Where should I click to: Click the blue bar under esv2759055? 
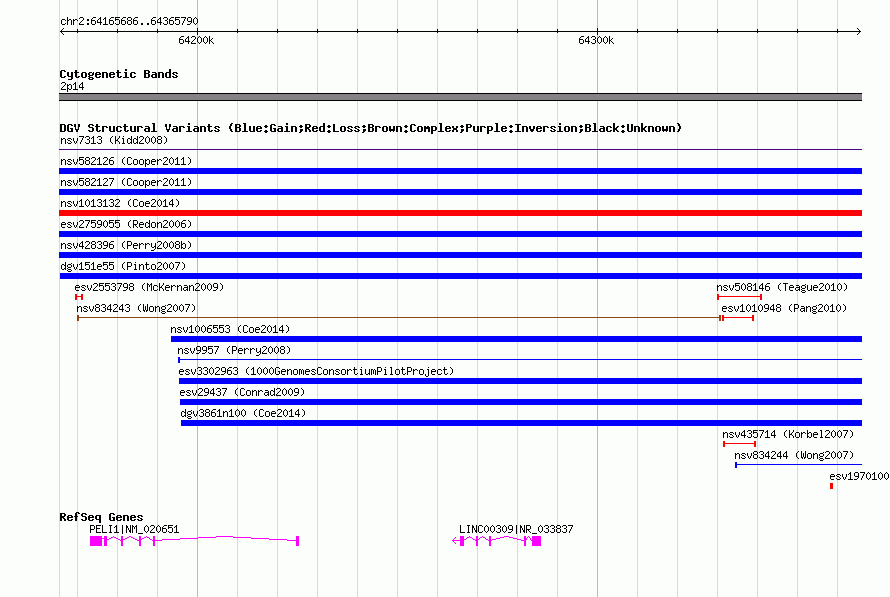460,234
